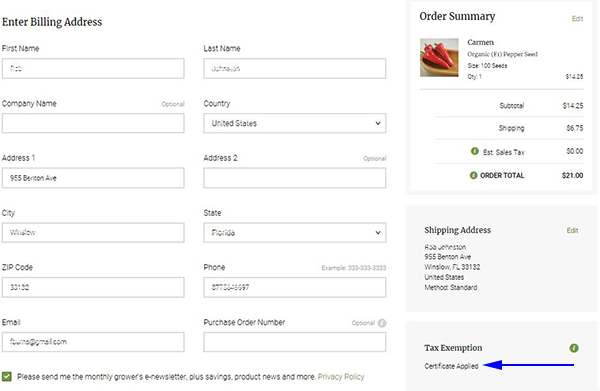Click the City input field

(93, 233)
